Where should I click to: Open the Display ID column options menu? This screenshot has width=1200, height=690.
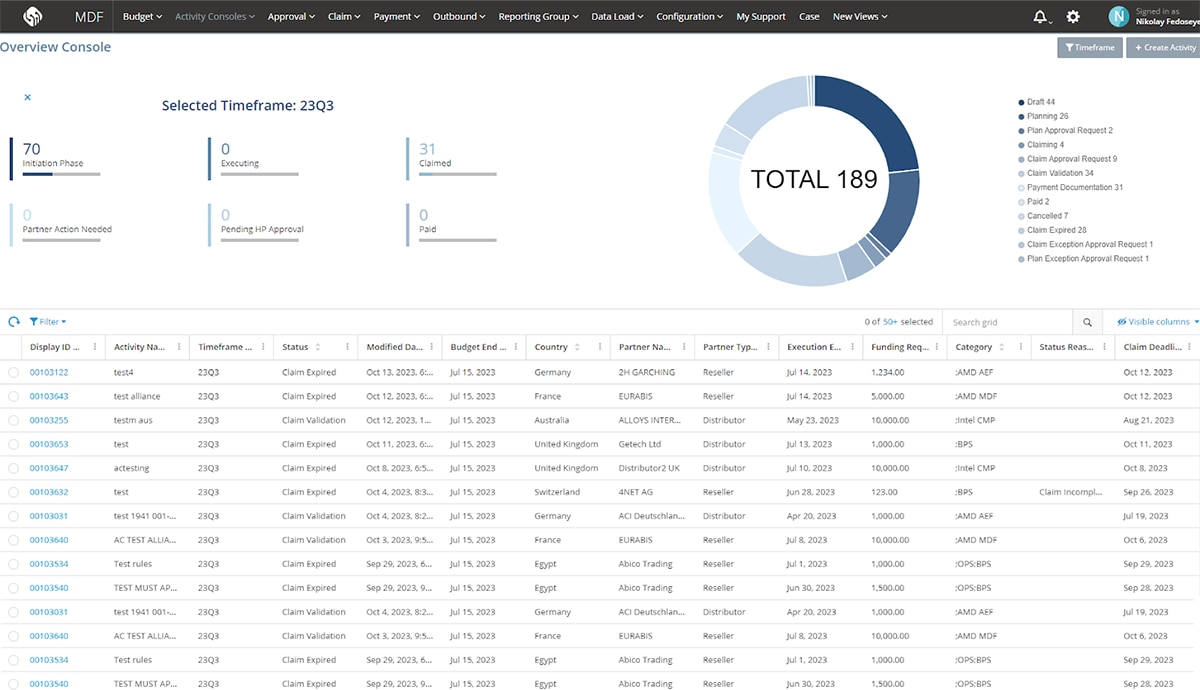click(x=95, y=347)
